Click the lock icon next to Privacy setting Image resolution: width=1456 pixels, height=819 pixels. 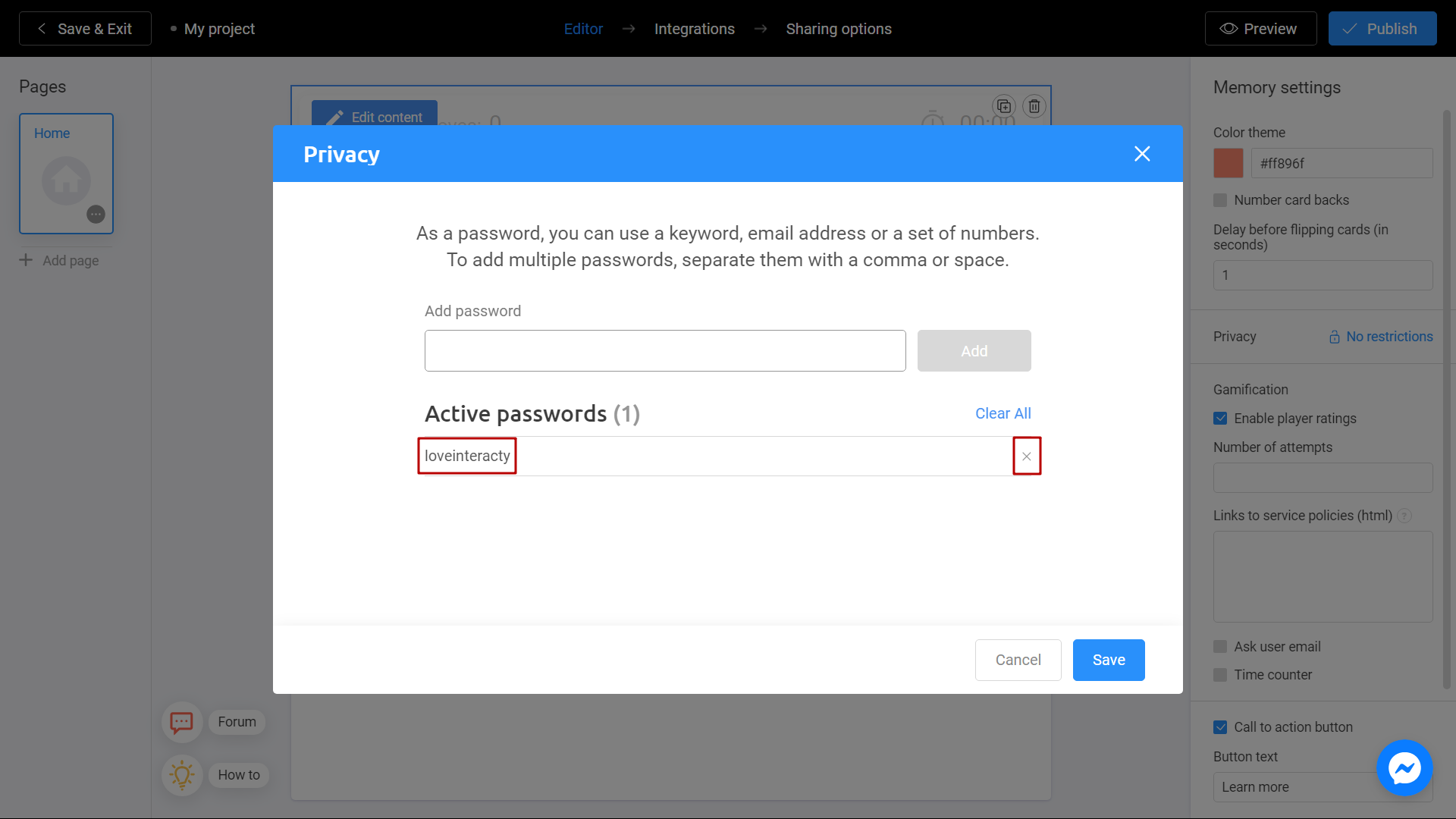1334,336
